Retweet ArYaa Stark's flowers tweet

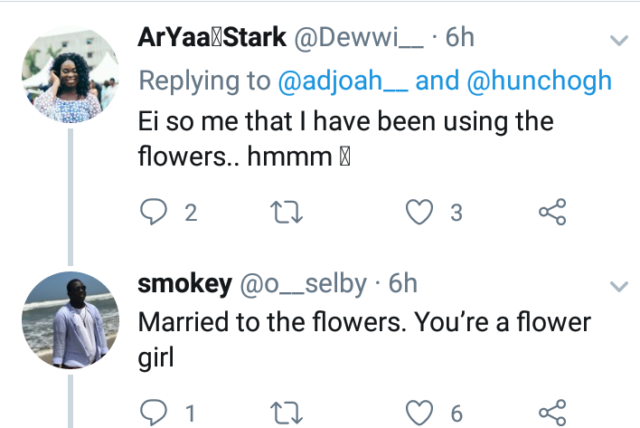(x=286, y=210)
